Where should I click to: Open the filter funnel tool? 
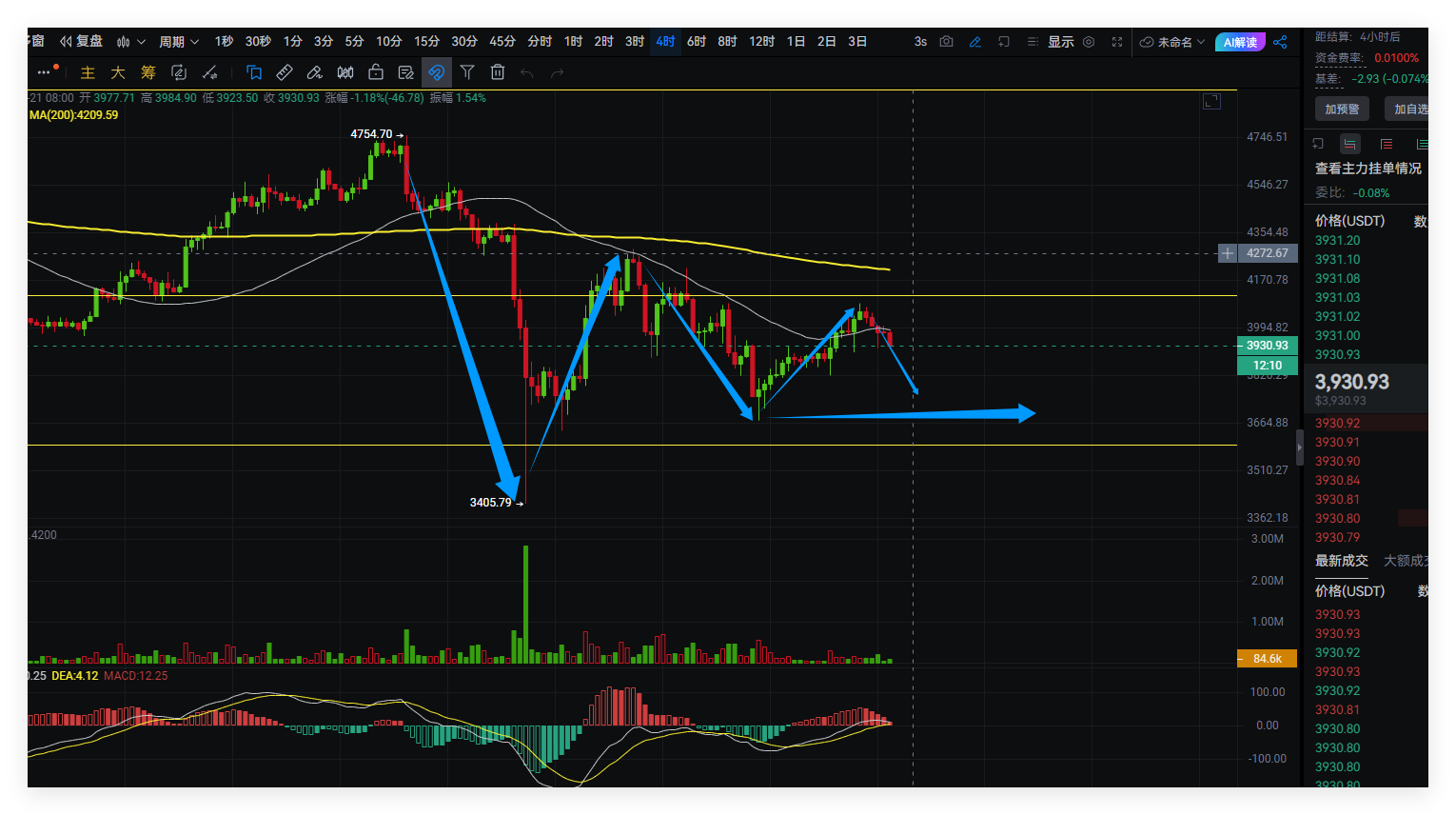click(x=467, y=72)
